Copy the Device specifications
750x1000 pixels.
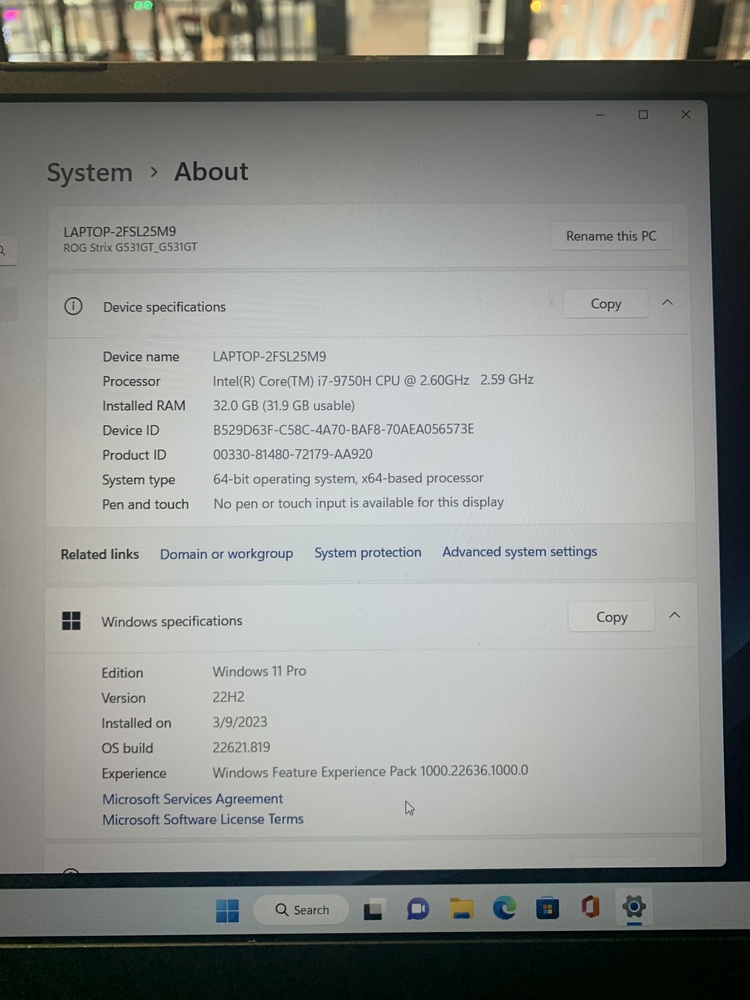606,304
